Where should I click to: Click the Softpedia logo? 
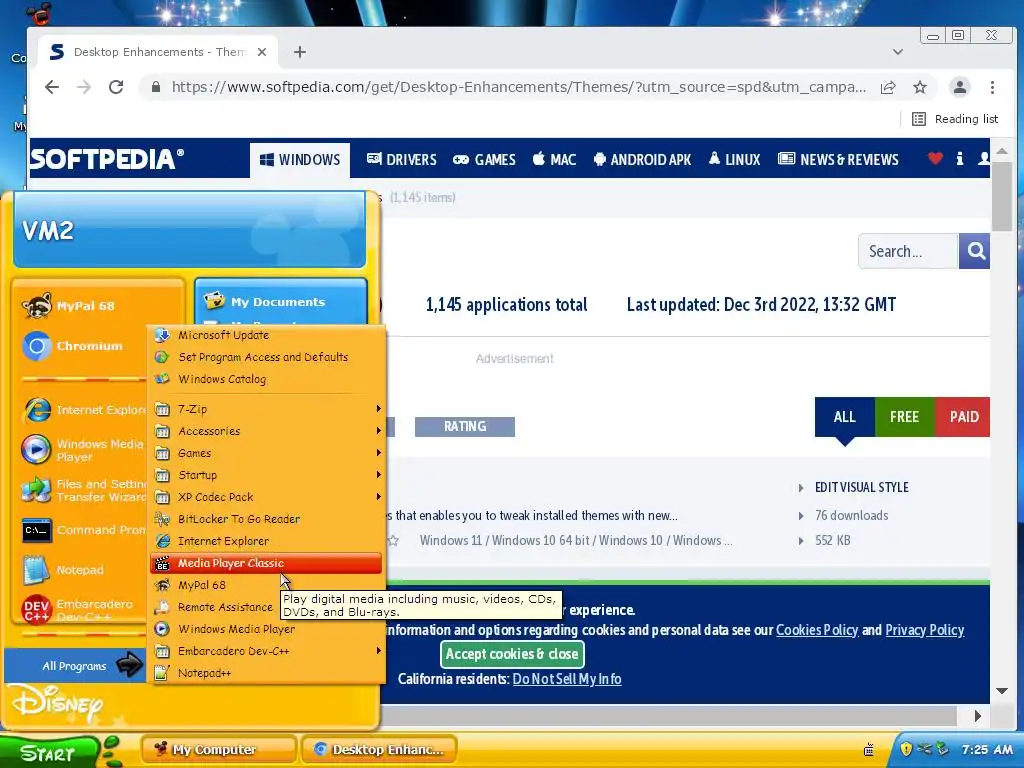[x=106, y=159]
